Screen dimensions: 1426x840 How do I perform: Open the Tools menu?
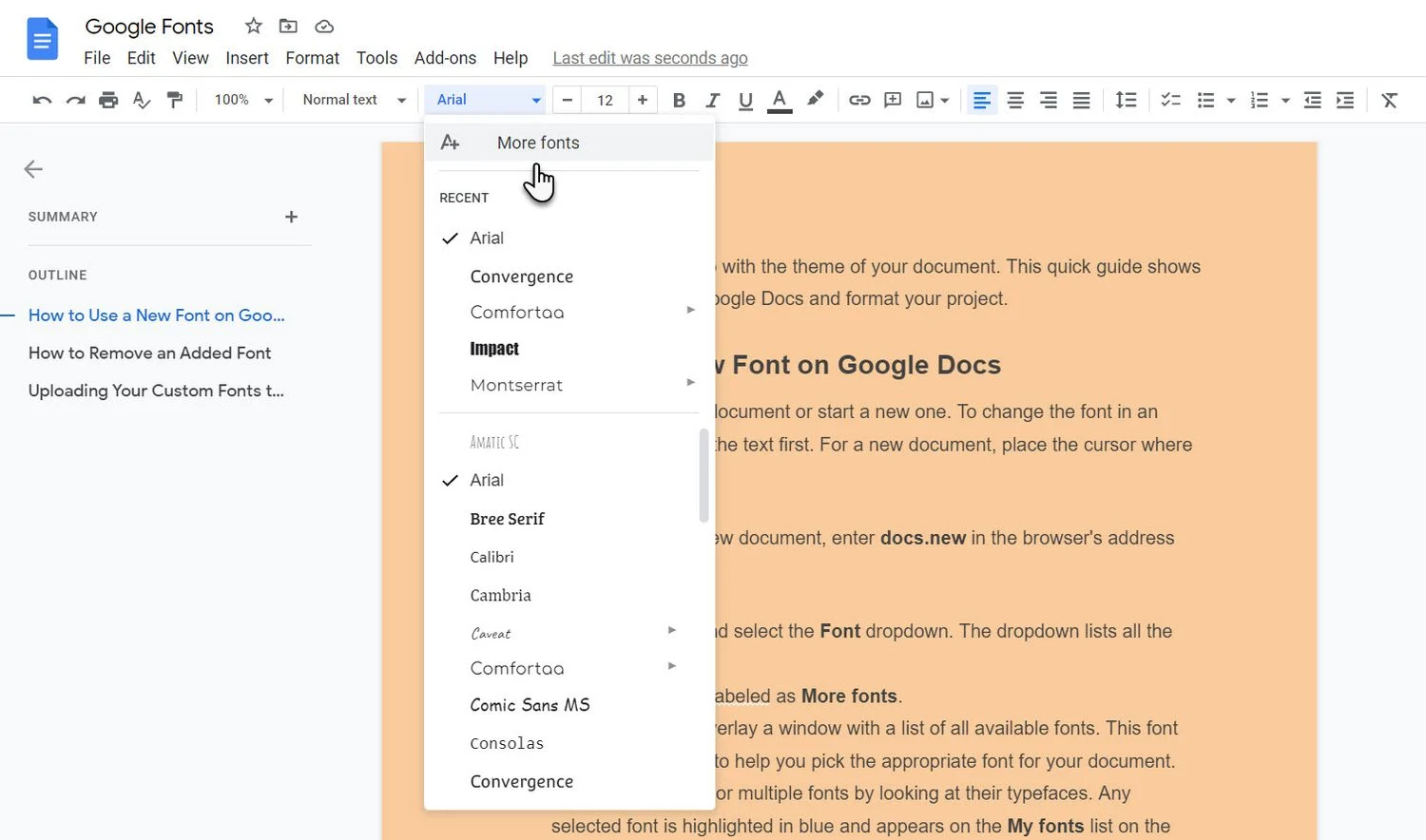tap(376, 58)
